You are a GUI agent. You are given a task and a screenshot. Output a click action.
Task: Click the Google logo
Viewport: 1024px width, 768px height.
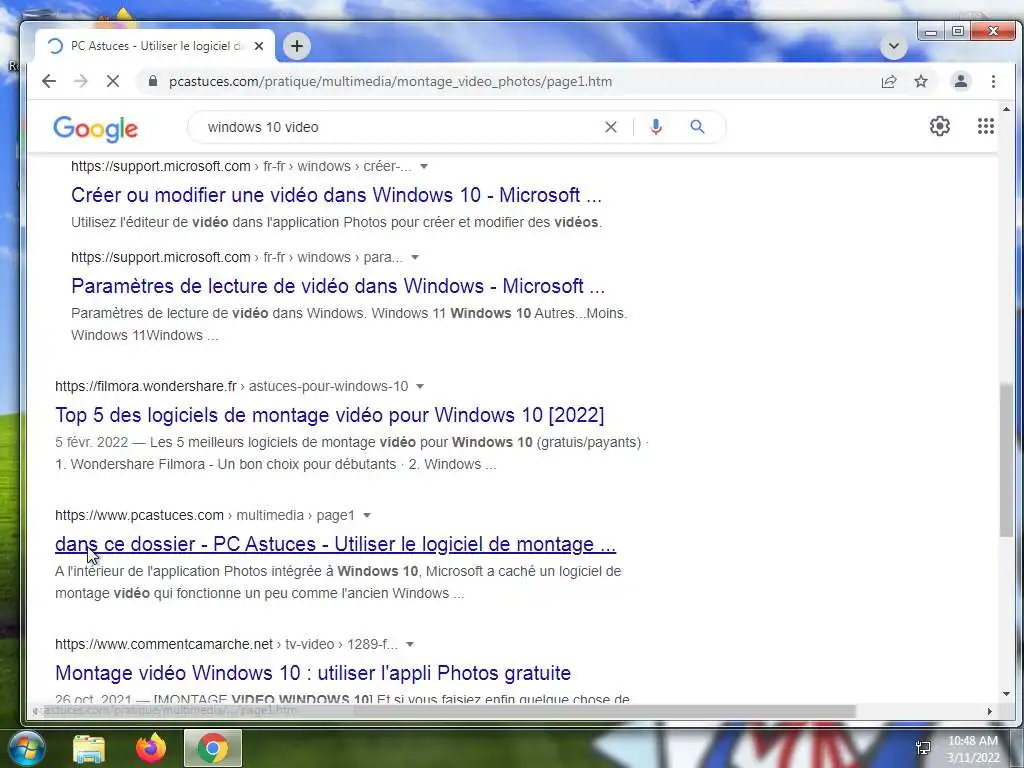coord(95,129)
